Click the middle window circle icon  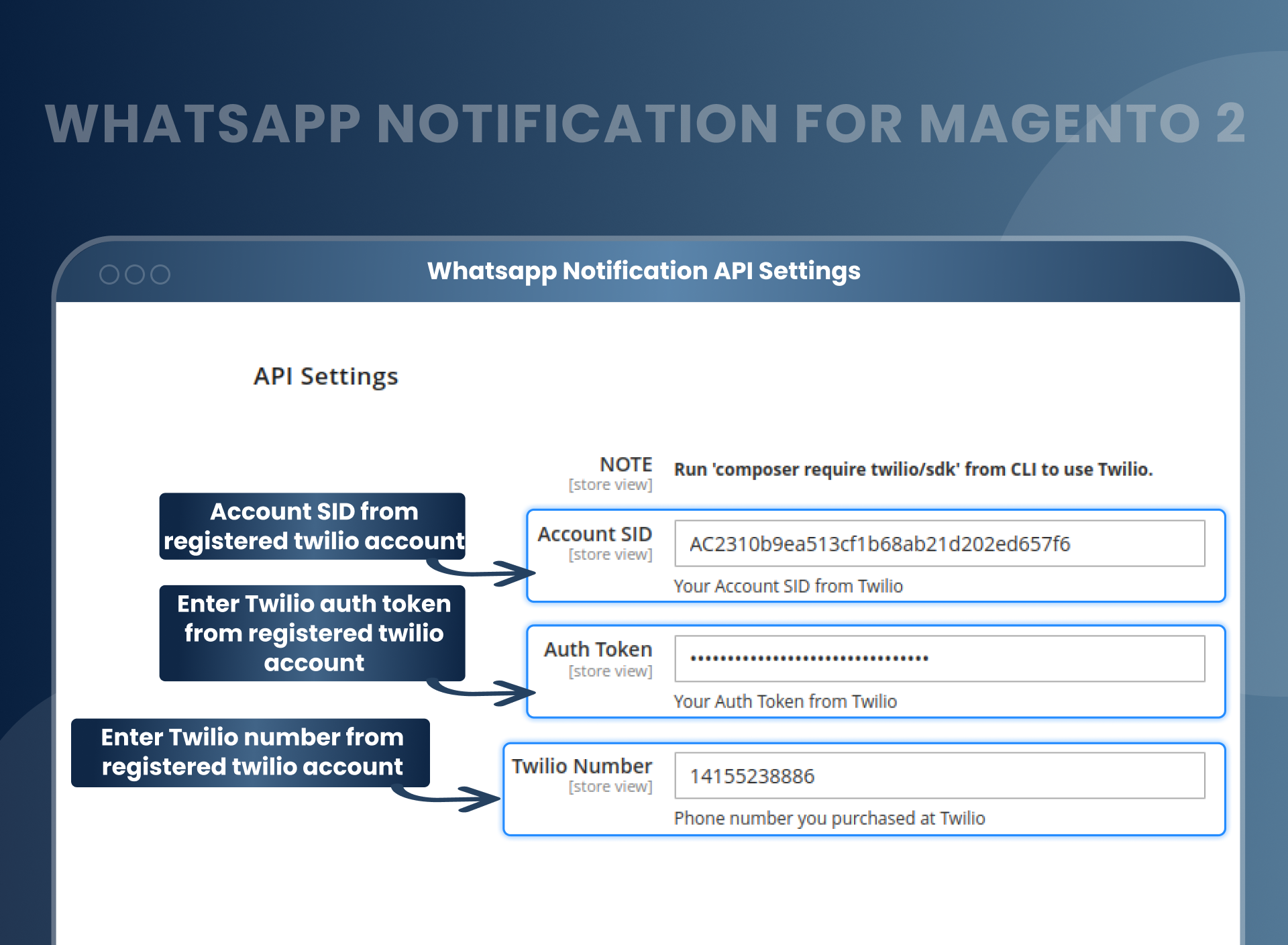pos(135,275)
